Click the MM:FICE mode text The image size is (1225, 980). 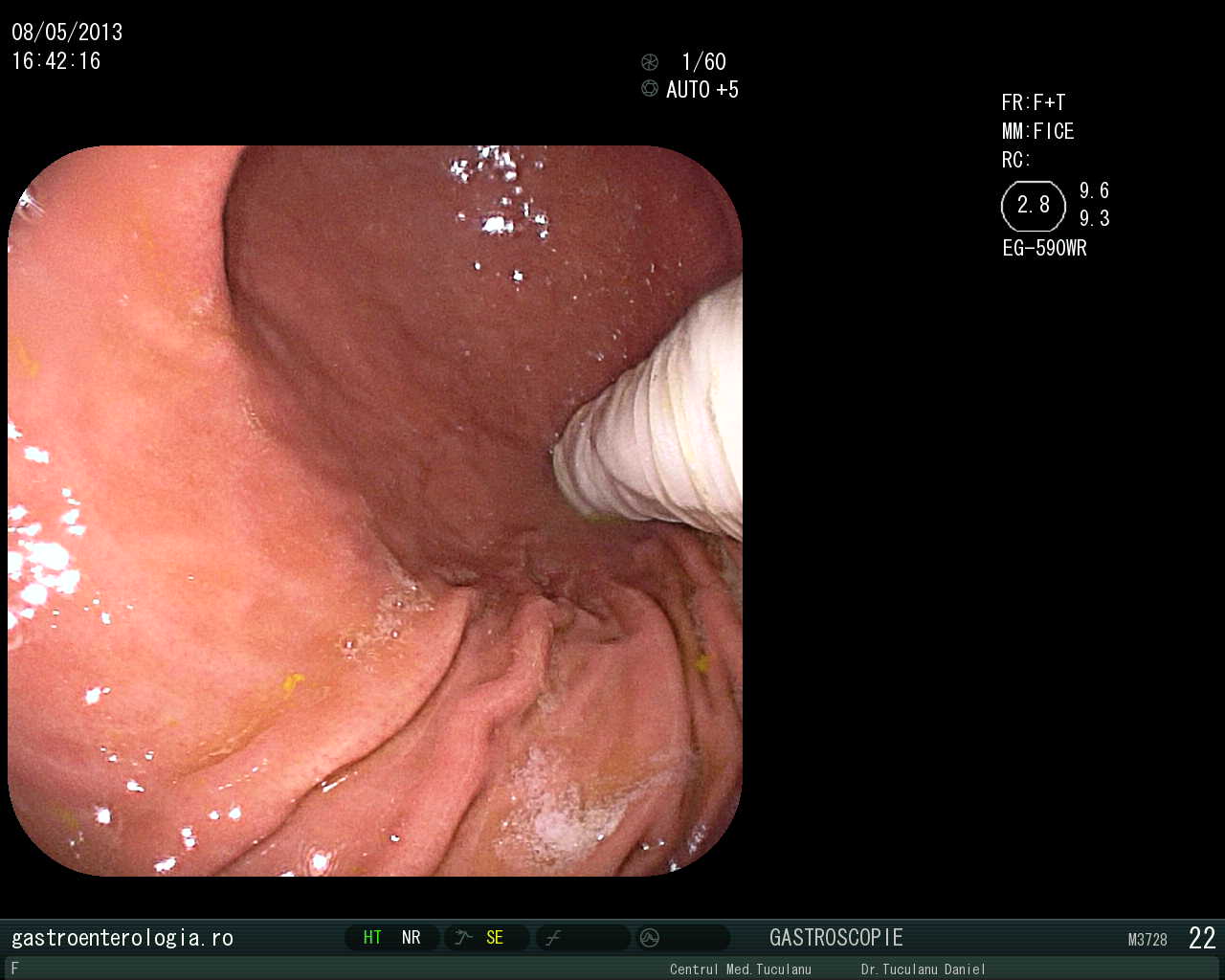coord(1038,131)
